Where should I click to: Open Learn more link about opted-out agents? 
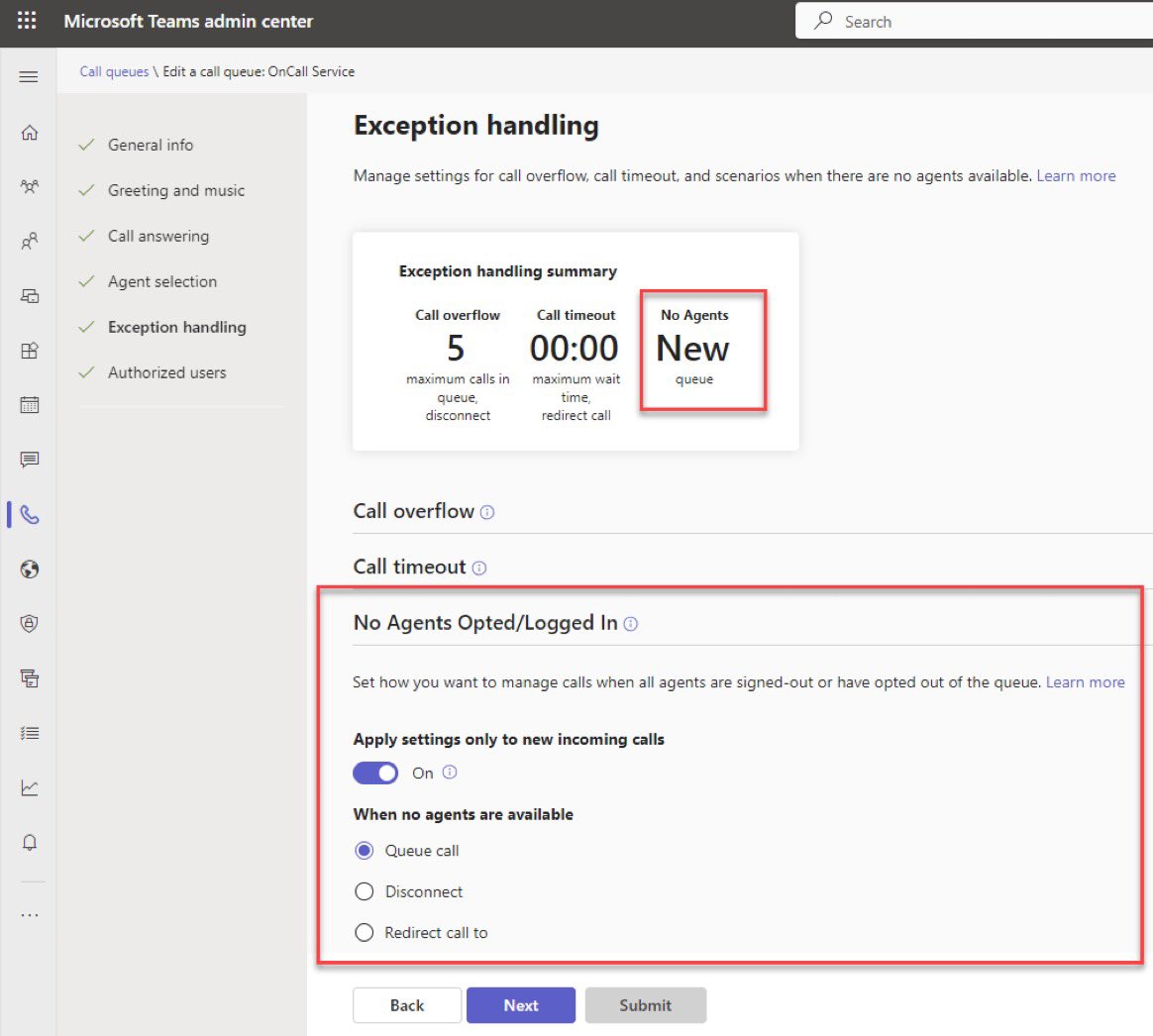tap(1085, 682)
